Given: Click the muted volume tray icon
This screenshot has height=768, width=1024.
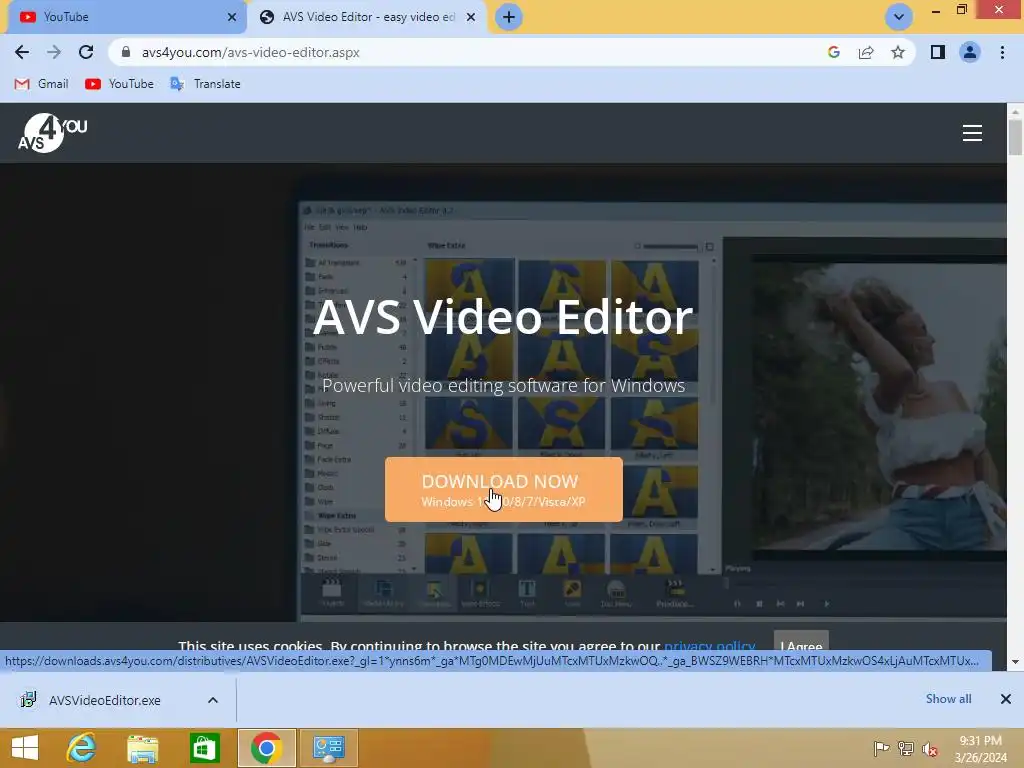Looking at the screenshot, I should coord(929,749).
